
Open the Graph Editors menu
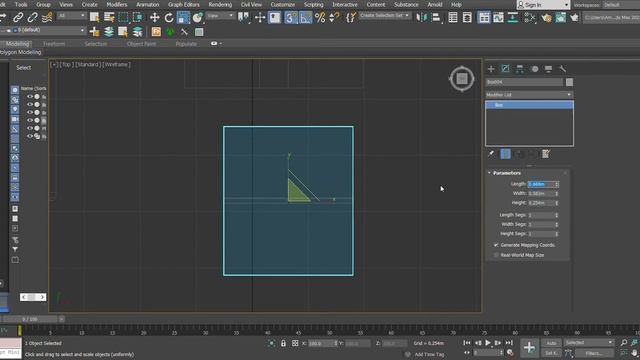(184, 4)
